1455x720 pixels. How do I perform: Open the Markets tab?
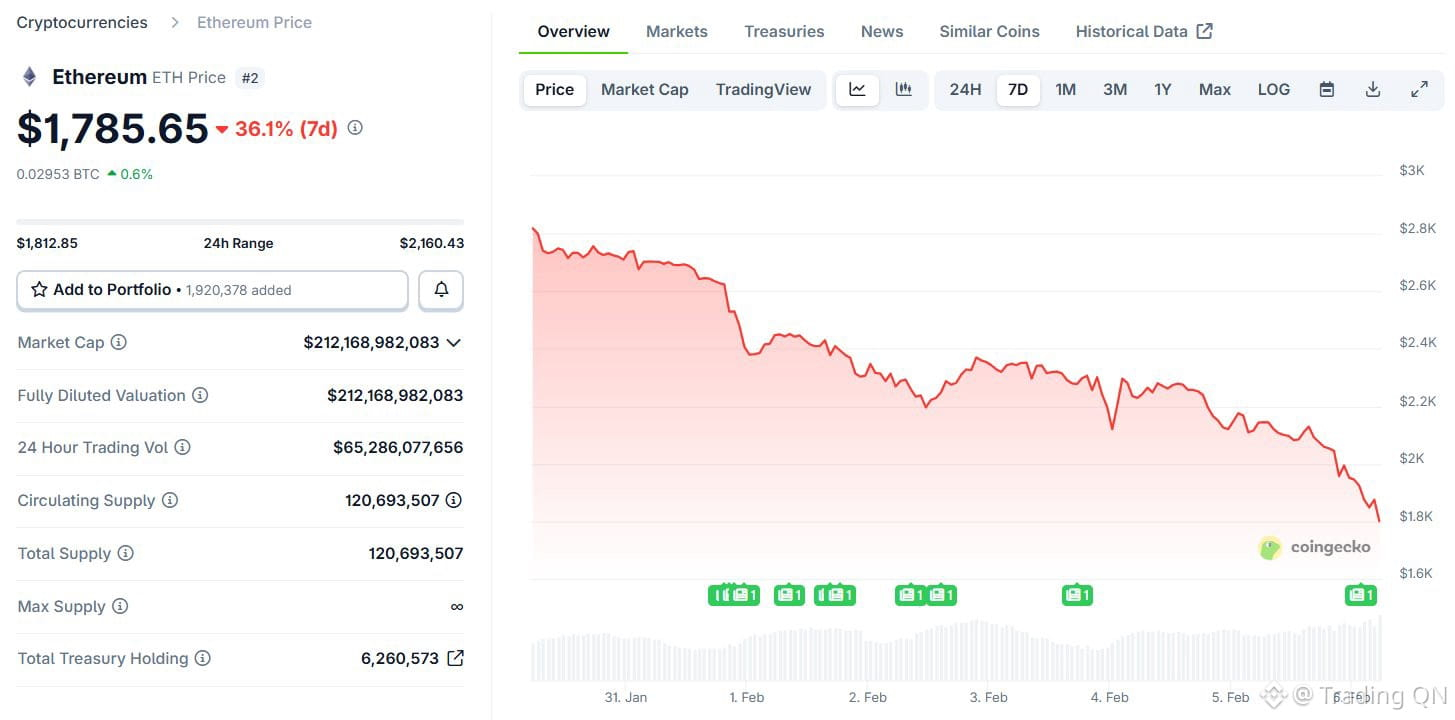pyautogui.click(x=676, y=31)
